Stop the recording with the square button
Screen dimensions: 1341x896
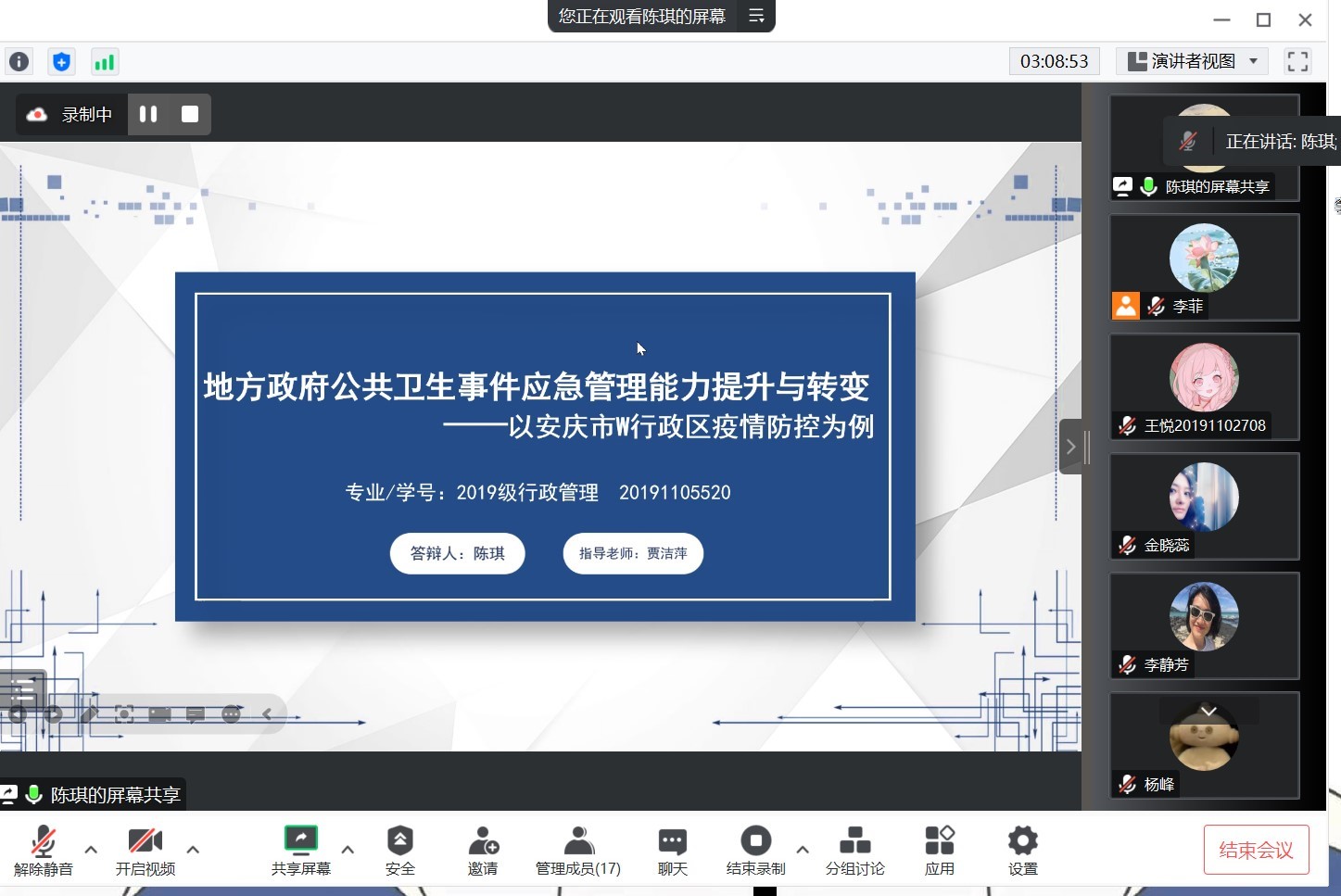pyautogui.click(x=190, y=114)
